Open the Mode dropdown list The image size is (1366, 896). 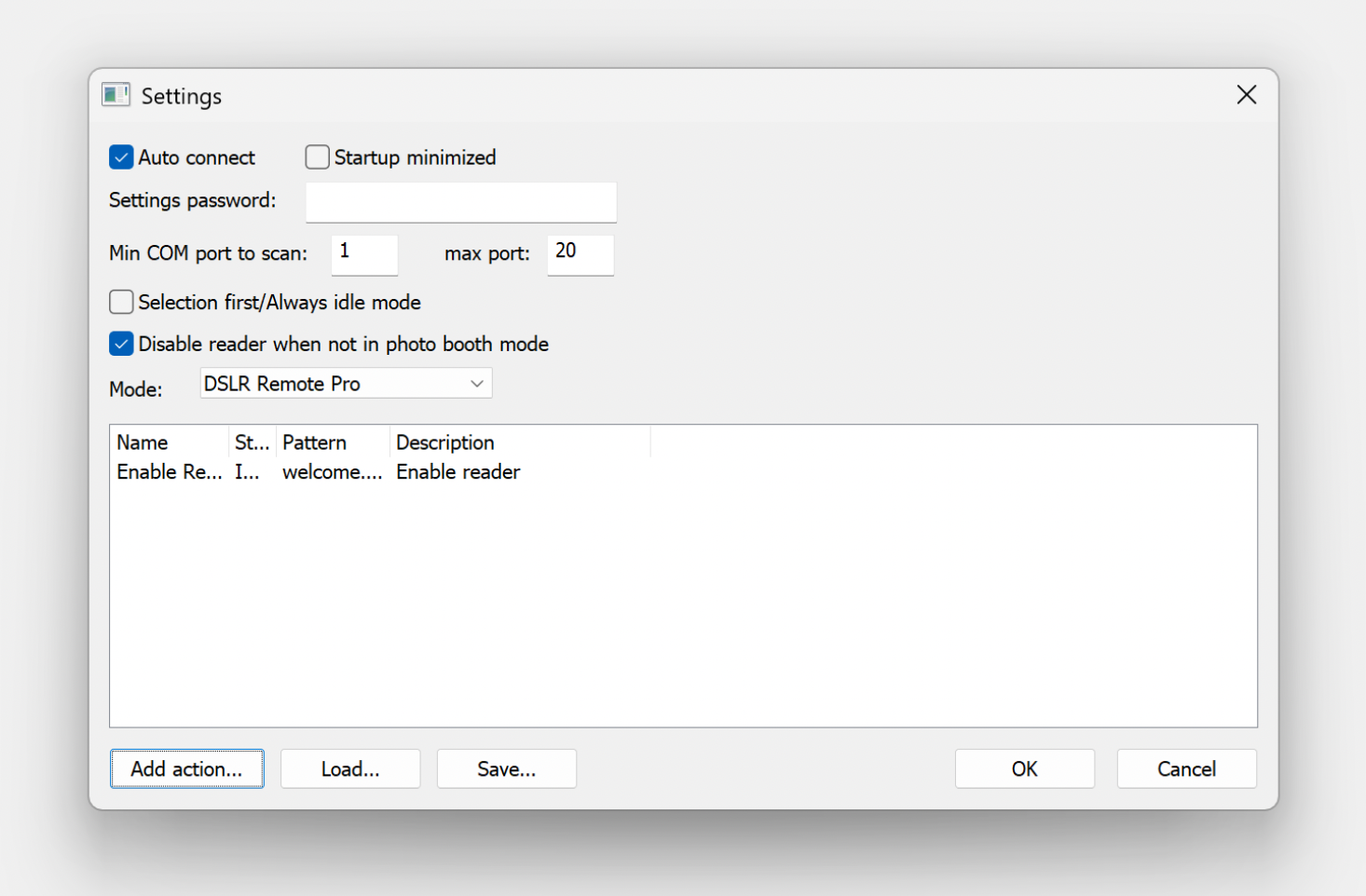[346, 384]
